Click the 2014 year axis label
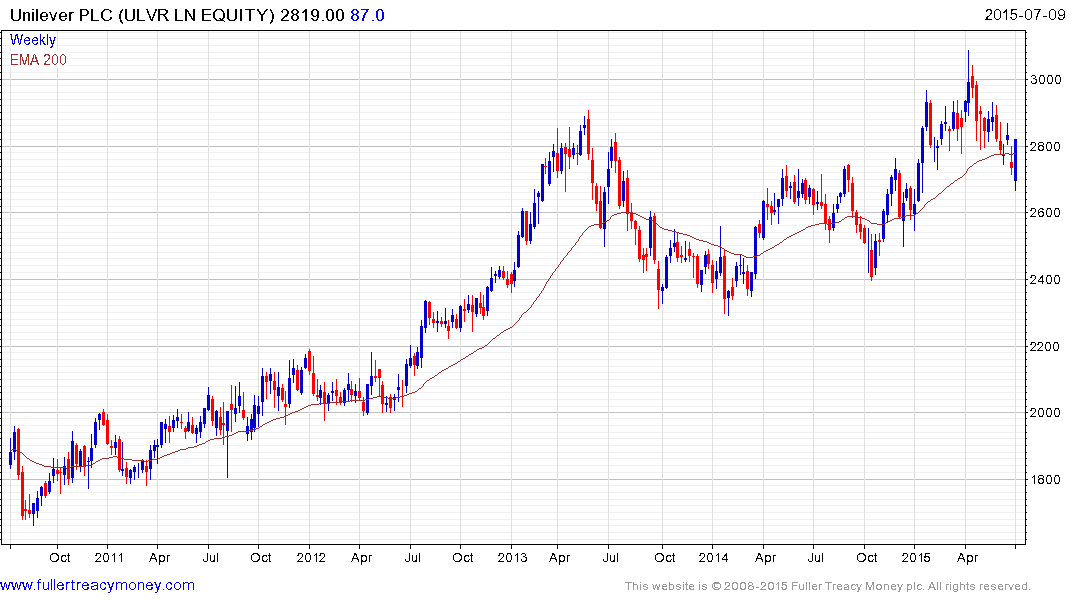 pyautogui.click(x=713, y=557)
